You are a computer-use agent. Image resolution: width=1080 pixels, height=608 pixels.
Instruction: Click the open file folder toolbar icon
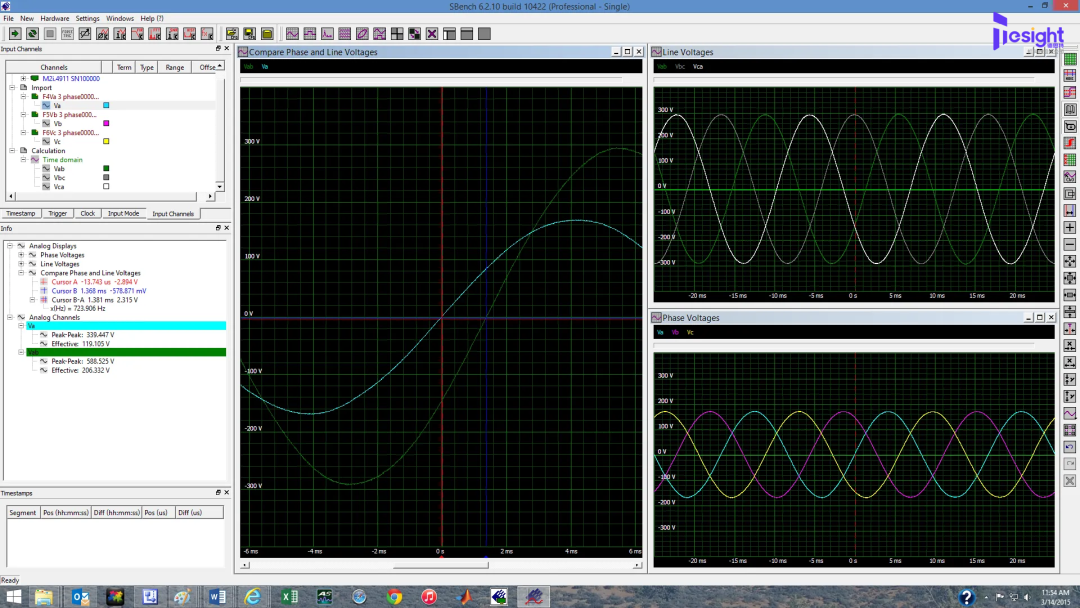(x=232, y=34)
